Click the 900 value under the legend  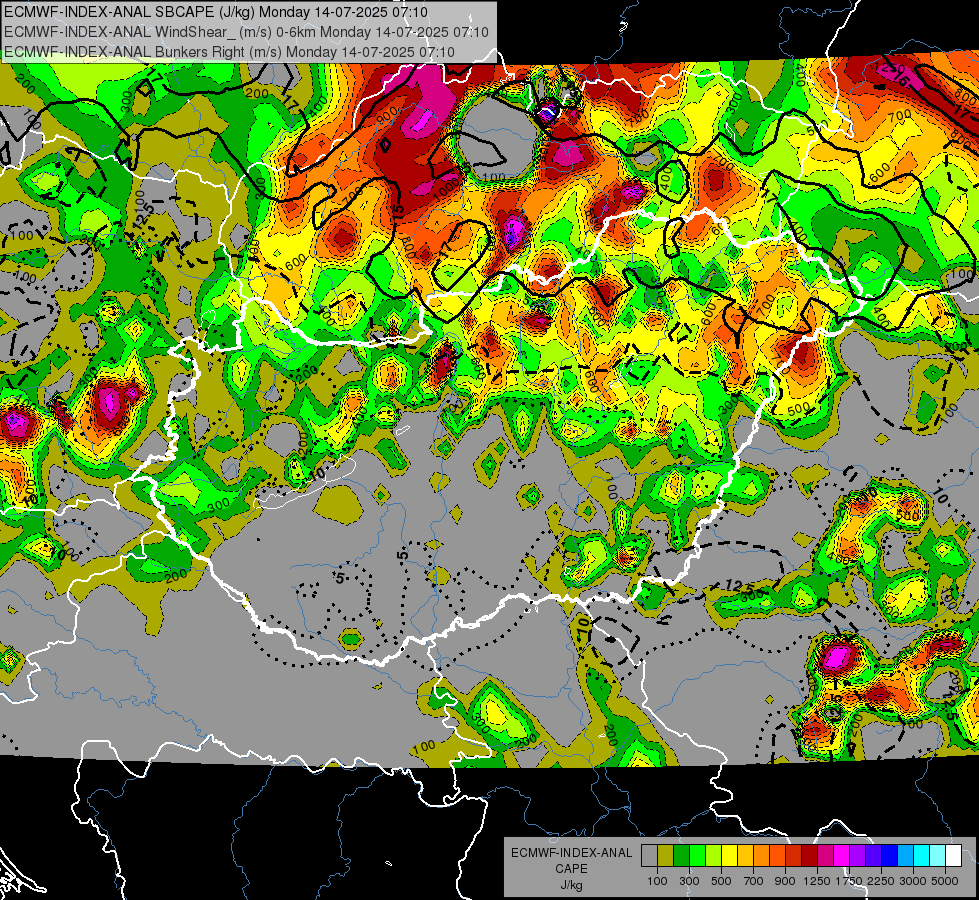(785, 881)
